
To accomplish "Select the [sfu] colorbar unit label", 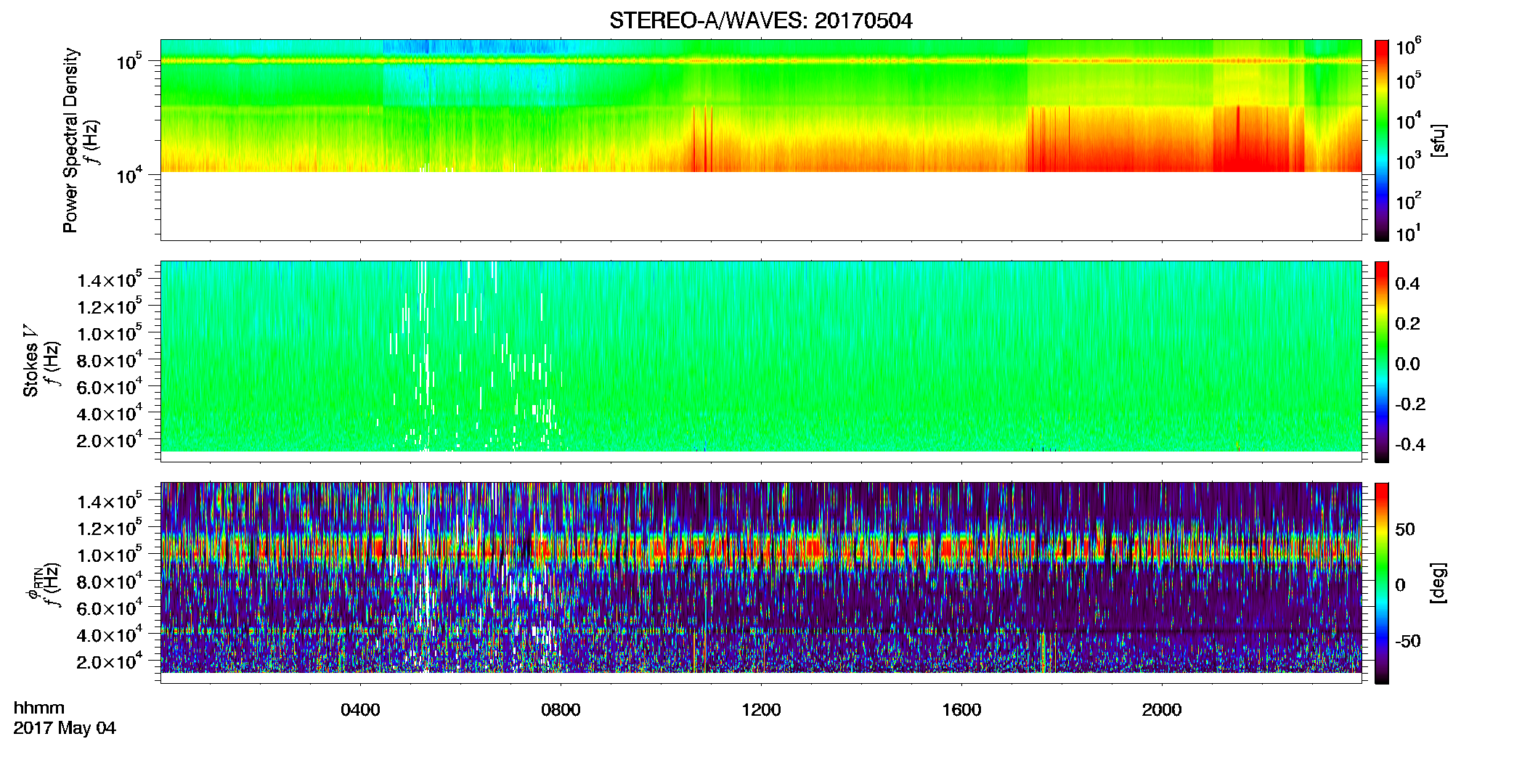I will click(1438, 140).
